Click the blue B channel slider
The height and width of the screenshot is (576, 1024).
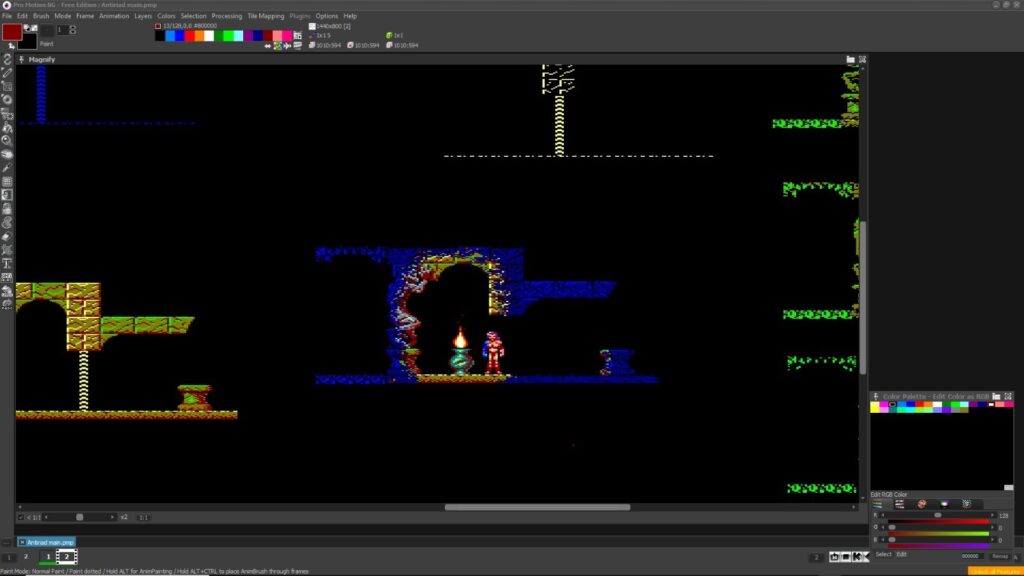(938, 540)
